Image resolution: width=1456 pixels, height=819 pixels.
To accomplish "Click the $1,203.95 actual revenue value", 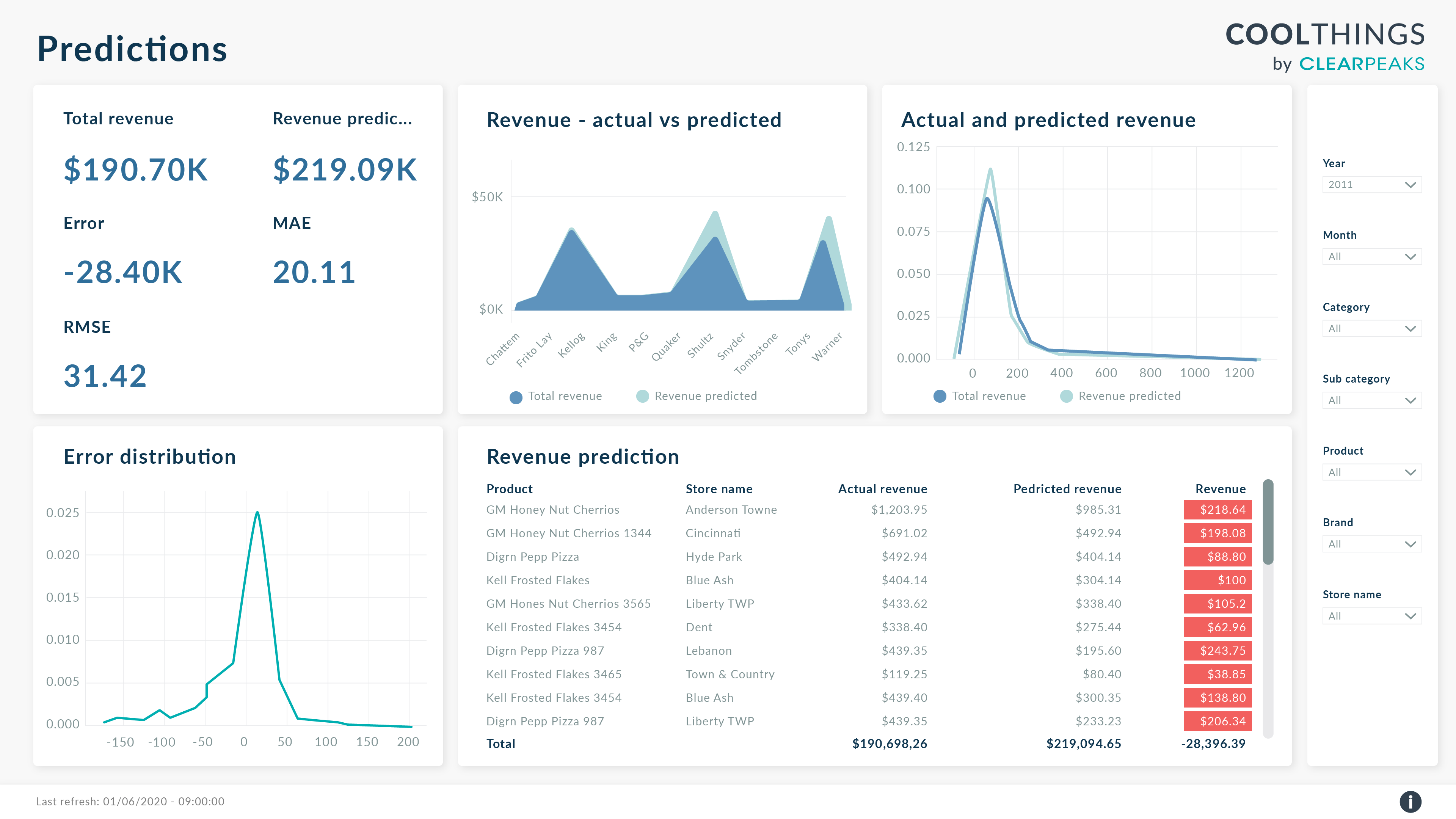I will (x=899, y=510).
